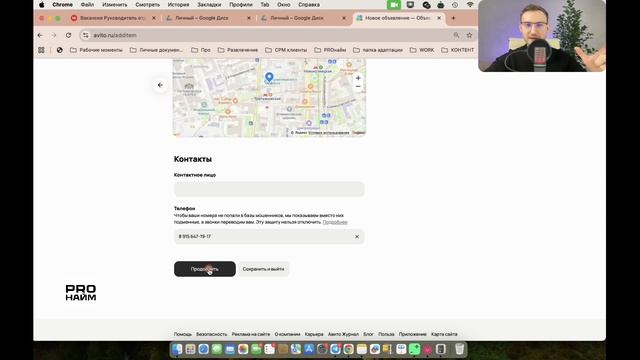Open site info icon in address bar
The height and width of the screenshot is (360, 640).
tap(85, 36)
